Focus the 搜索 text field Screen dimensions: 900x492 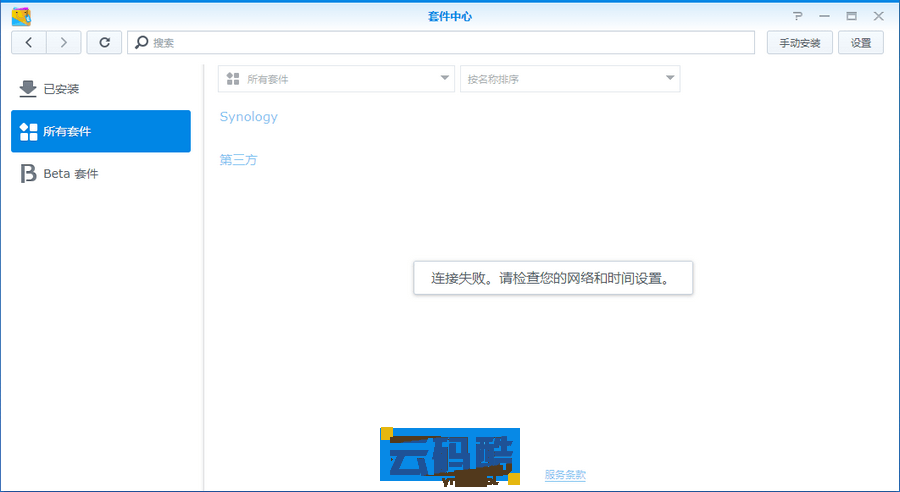(450, 42)
